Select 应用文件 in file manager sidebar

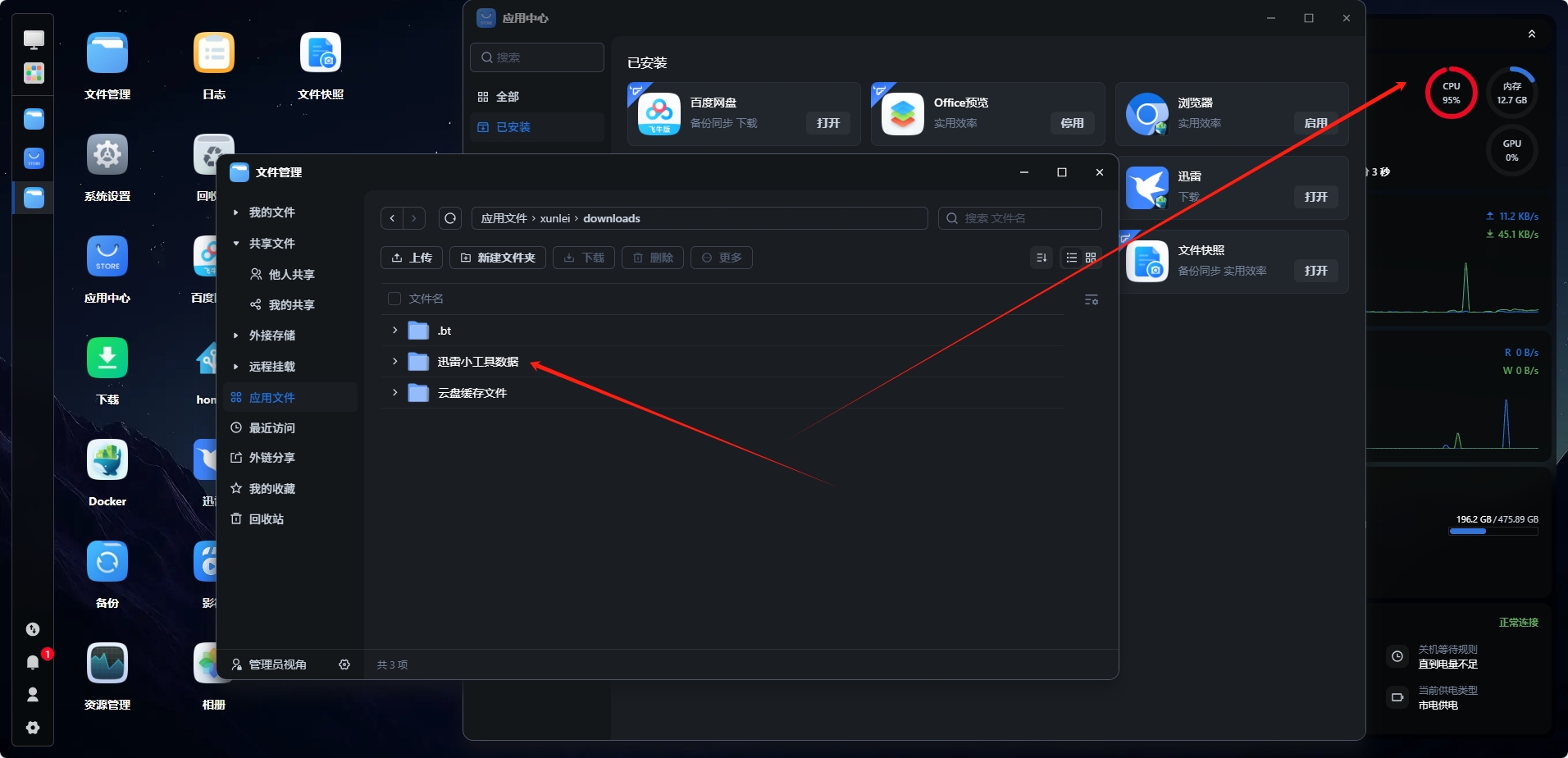pyautogui.click(x=290, y=397)
